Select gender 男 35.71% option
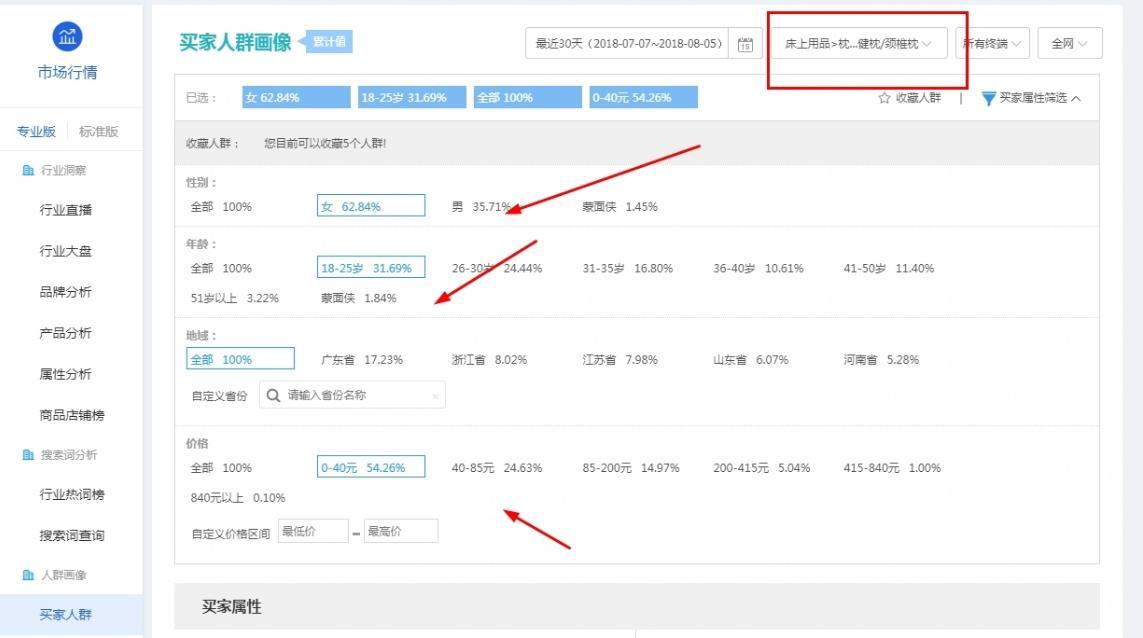 click(x=481, y=207)
